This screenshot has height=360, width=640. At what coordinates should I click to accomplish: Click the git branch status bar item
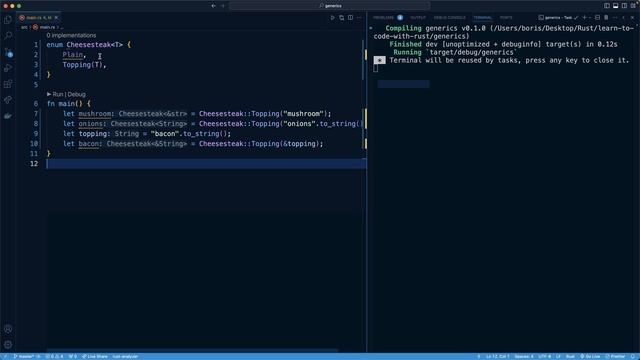point(24,356)
